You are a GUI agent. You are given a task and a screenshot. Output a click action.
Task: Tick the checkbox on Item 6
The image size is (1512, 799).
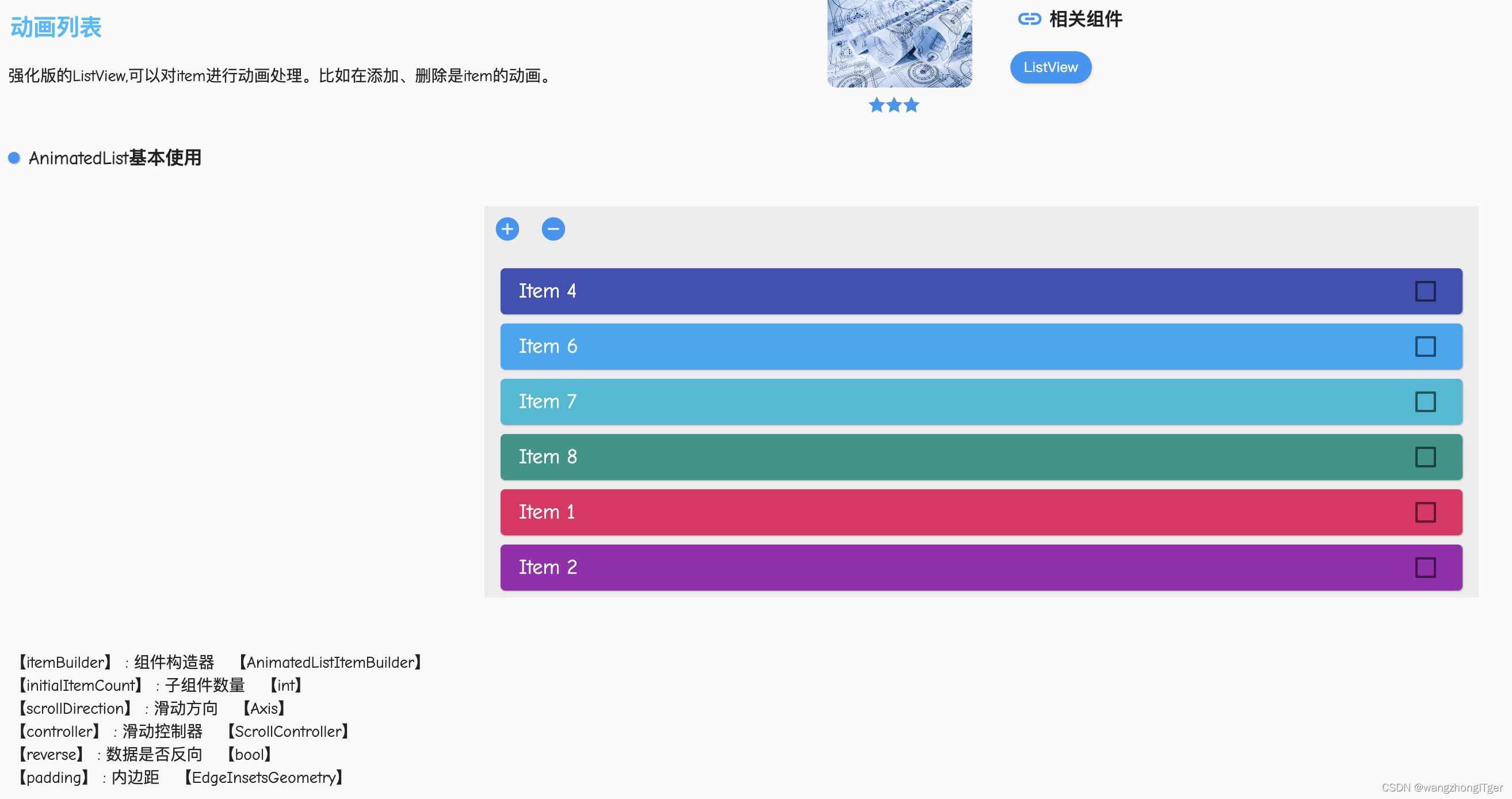click(x=1425, y=347)
